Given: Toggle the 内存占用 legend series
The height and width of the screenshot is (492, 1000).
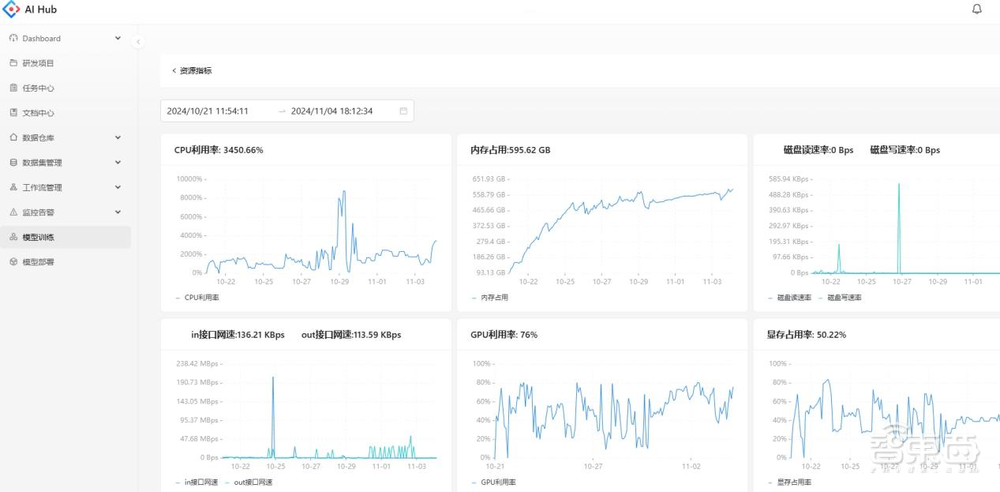Looking at the screenshot, I should 490,298.
